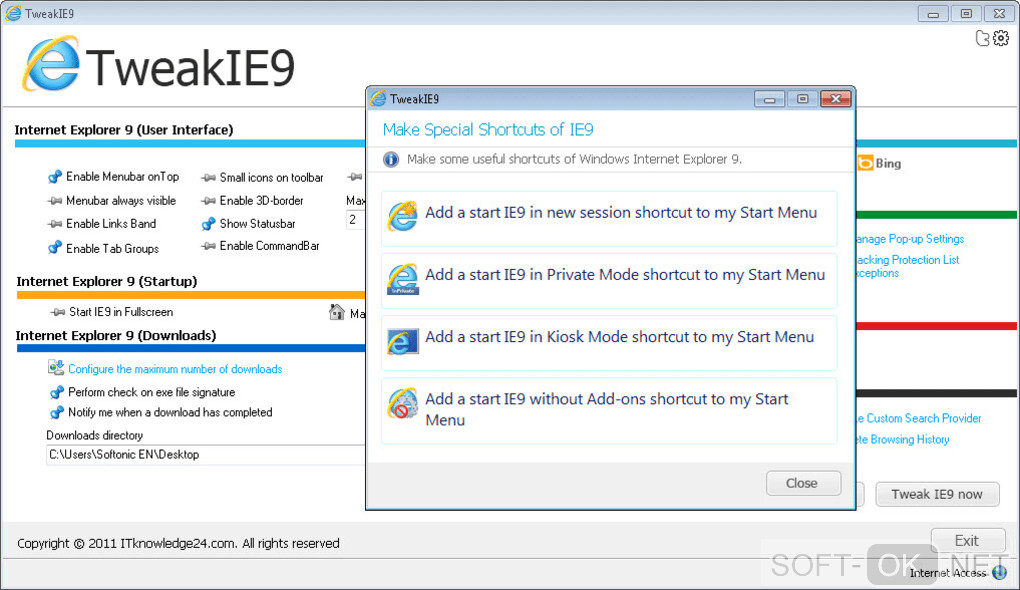Toggle Notify me when download has completed
The height and width of the screenshot is (590, 1020).
tap(56, 412)
